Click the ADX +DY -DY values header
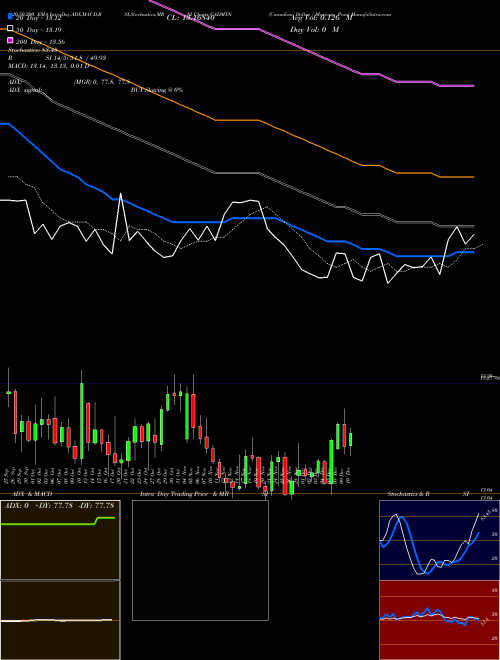Screen dimensions: 500x660 59,505
